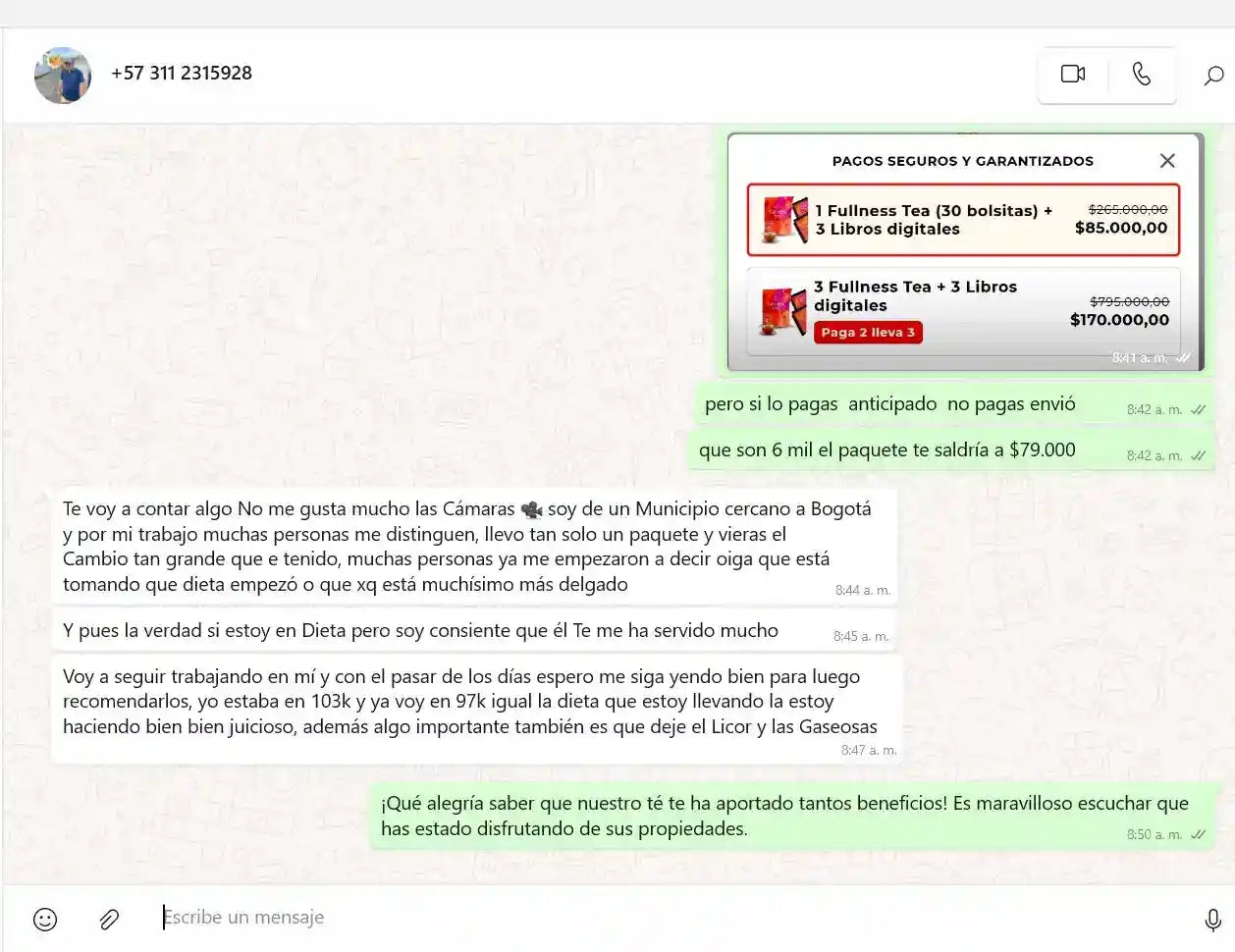
Task: Click message starting 'Voy a seguir trabajando'
Action: point(469,702)
